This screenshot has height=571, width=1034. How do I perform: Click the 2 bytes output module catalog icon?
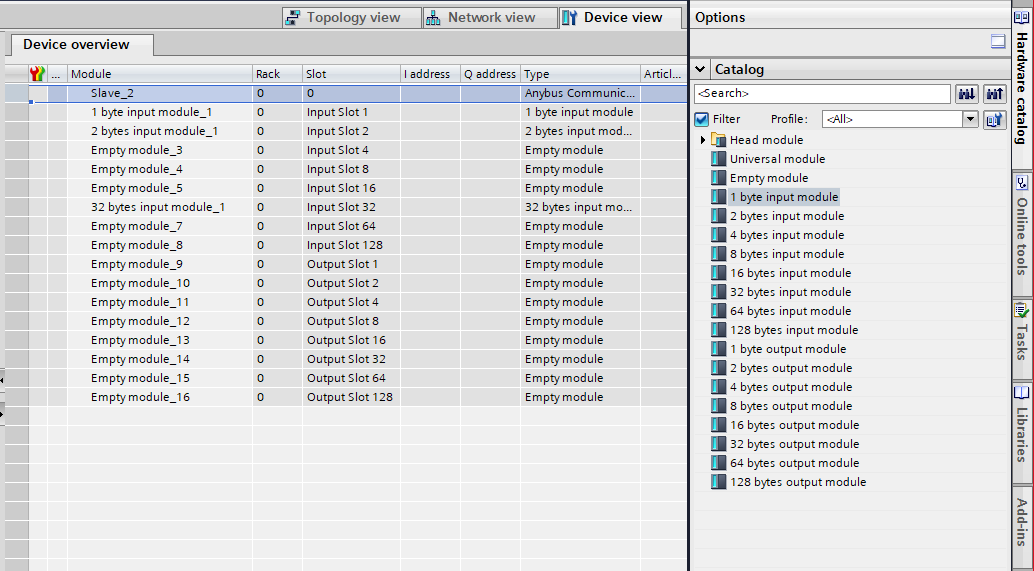point(718,368)
